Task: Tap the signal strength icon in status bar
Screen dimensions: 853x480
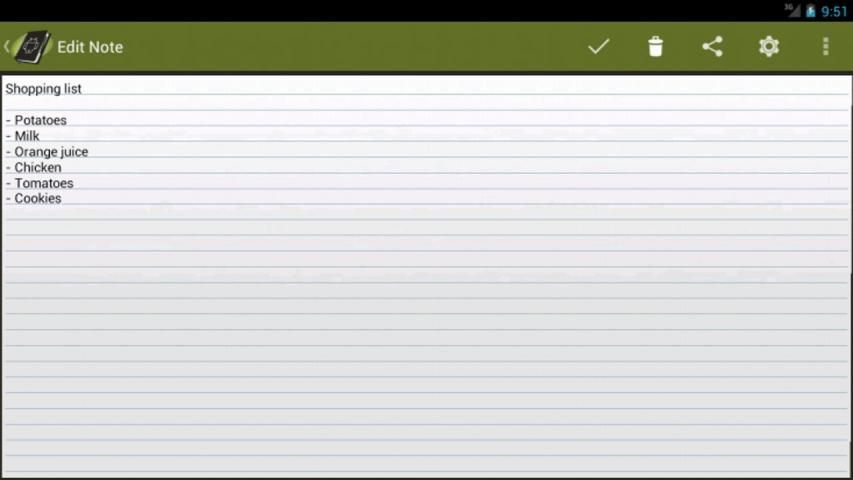Action: point(793,10)
